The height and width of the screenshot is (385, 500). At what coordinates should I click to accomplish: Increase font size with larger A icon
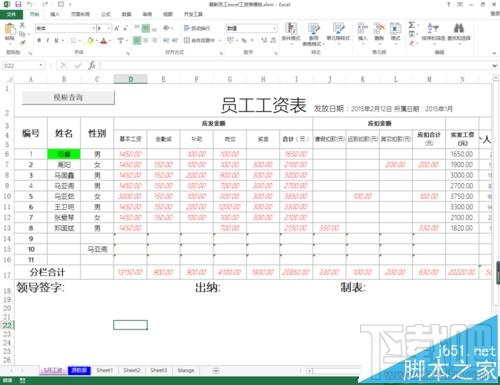(117, 28)
